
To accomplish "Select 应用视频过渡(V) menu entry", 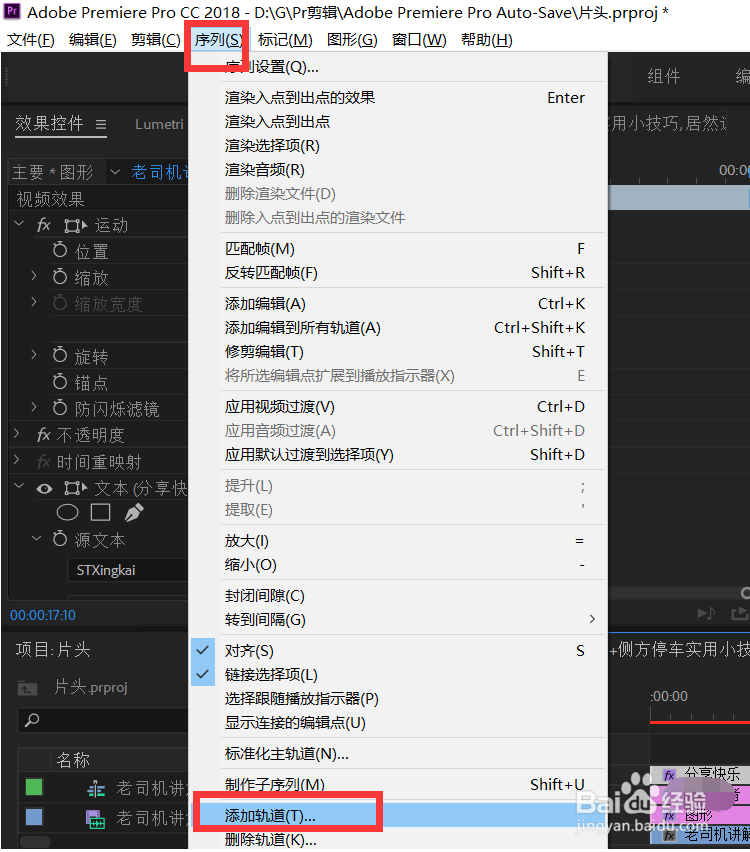I will (397, 407).
